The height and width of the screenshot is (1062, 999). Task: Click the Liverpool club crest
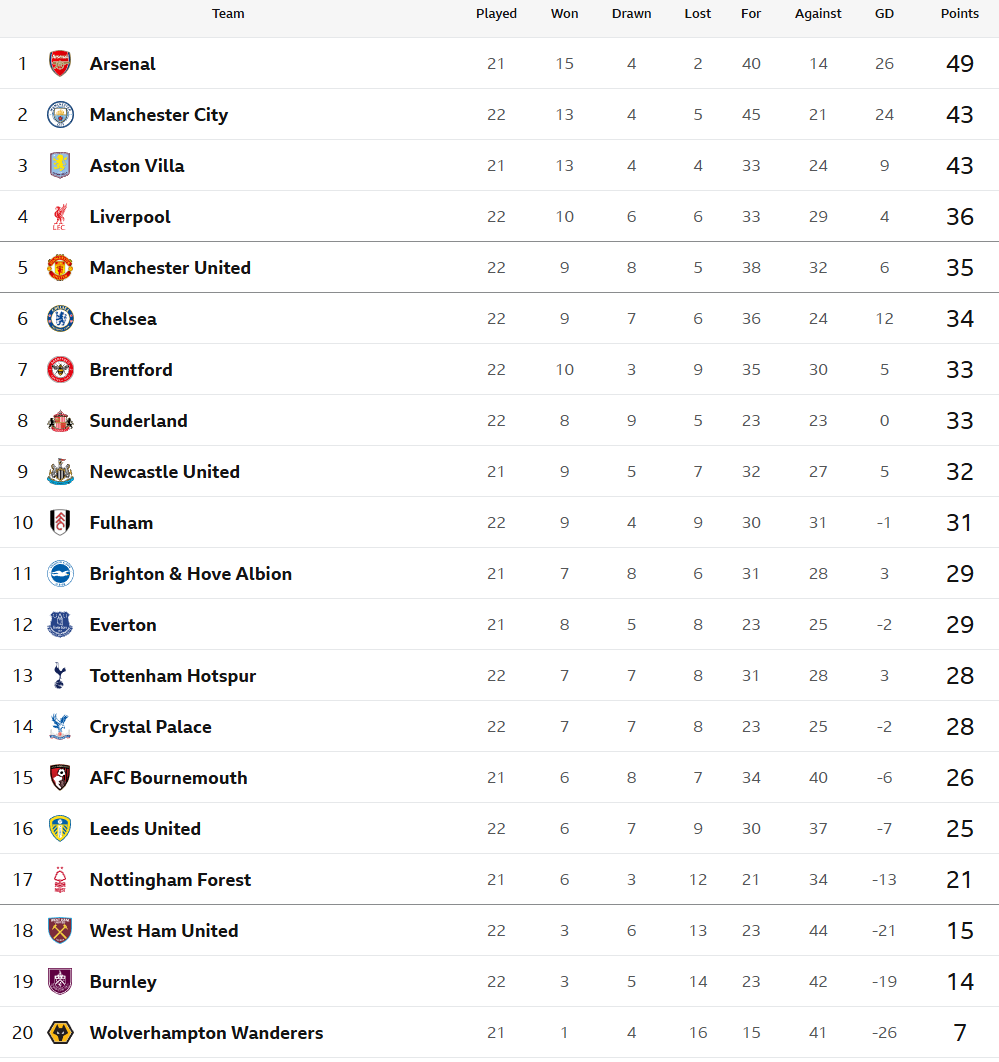pyautogui.click(x=60, y=217)
